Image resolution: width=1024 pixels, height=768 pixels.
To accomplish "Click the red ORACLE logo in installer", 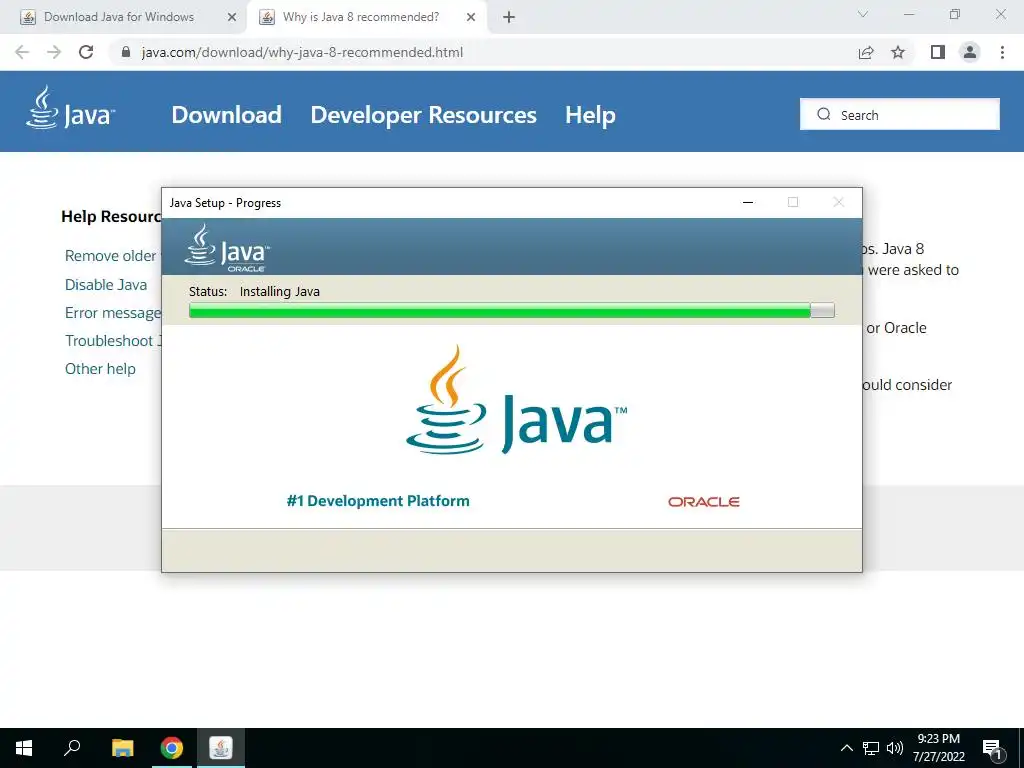I will 703,502.
